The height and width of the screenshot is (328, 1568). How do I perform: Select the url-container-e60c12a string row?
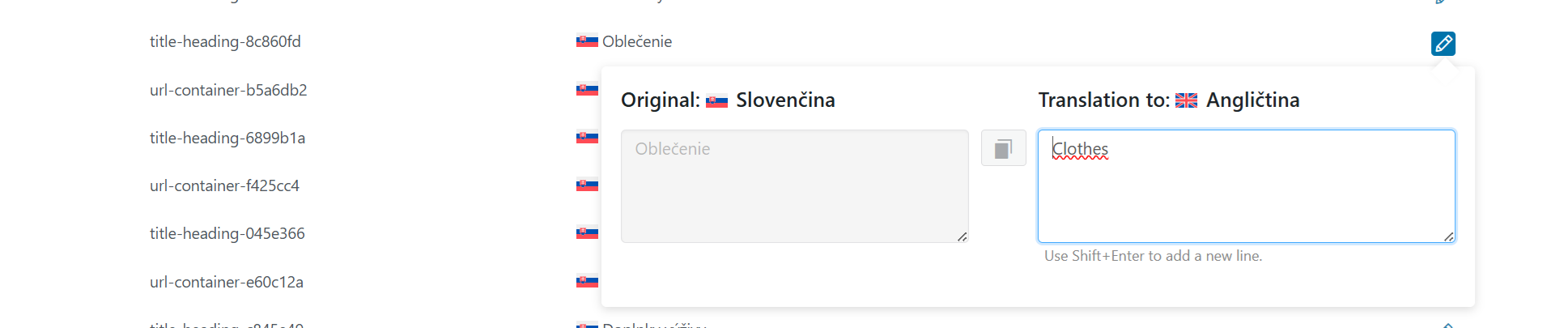coord(227,282)
